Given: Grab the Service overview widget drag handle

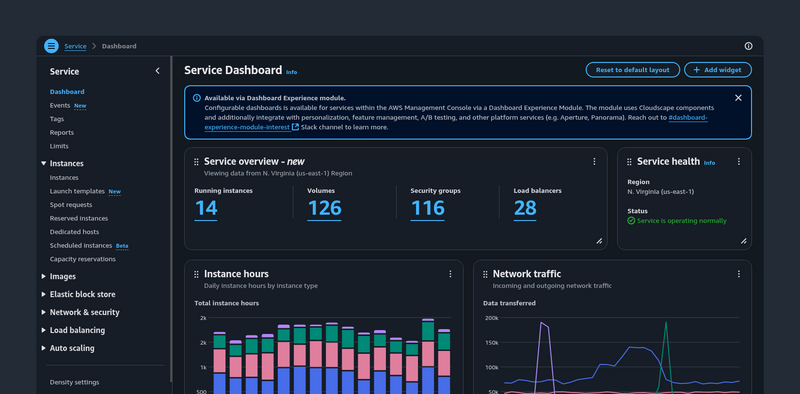Looking at the screenshot, I should pos(196,162).
